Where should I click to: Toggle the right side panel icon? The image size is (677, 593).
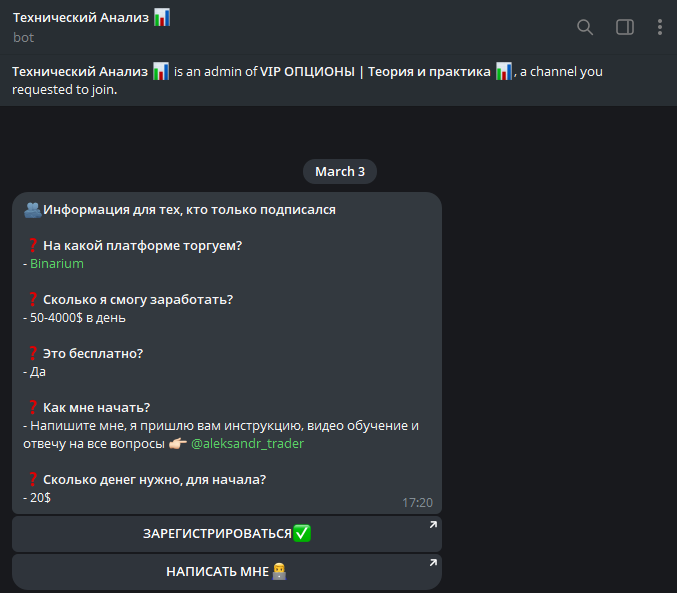[x=625, y=27]
